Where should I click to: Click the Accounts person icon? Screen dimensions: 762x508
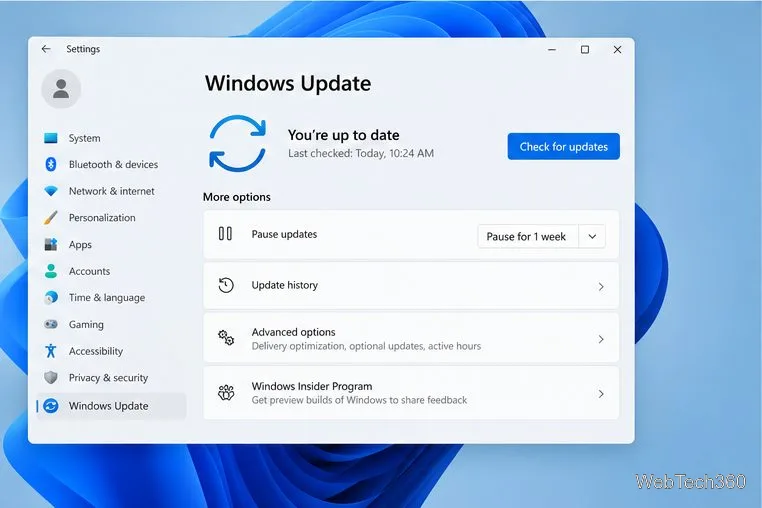point(51,271)
